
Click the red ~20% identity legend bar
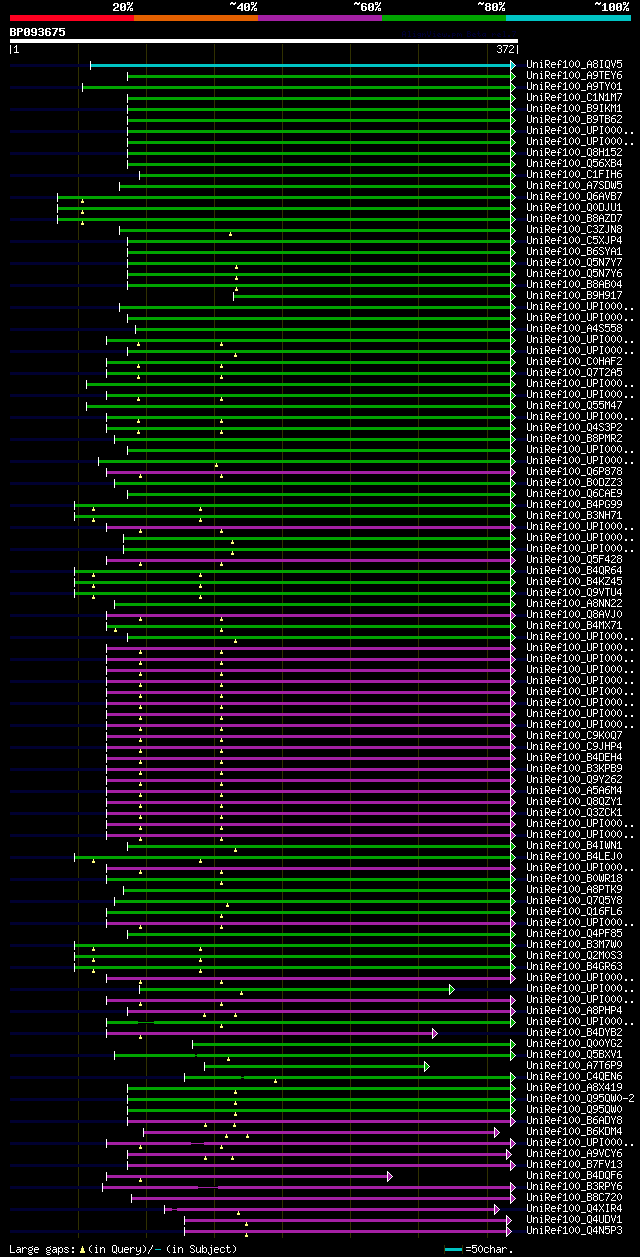click(x=72, y=18)
